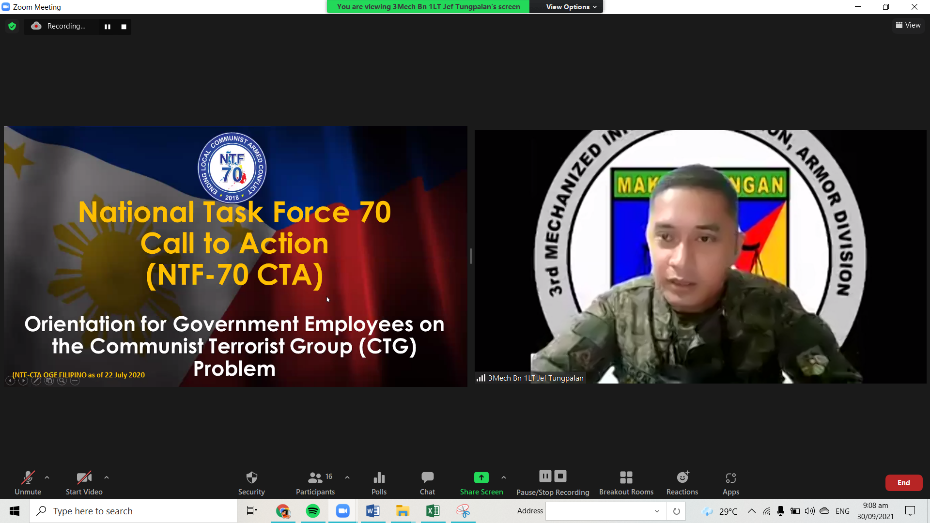The image size is (930, 523).
Task: Show hidden system tray icons
Action: [751, 511]
